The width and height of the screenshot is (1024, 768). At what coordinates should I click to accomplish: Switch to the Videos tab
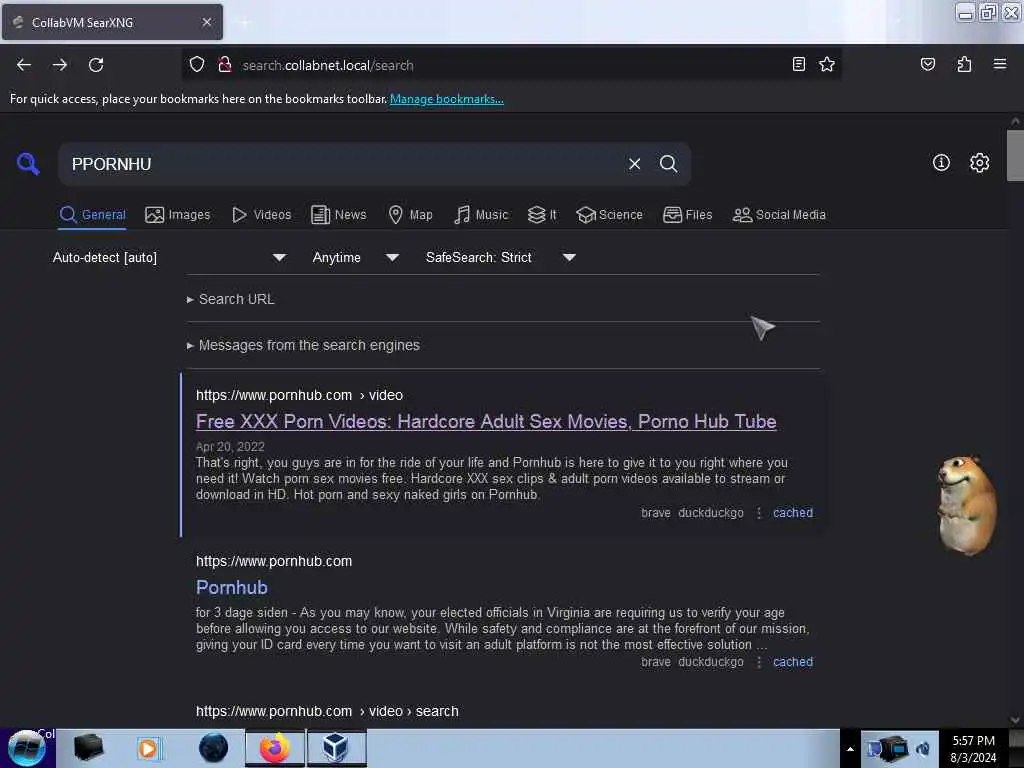click(x=261, y=215)
